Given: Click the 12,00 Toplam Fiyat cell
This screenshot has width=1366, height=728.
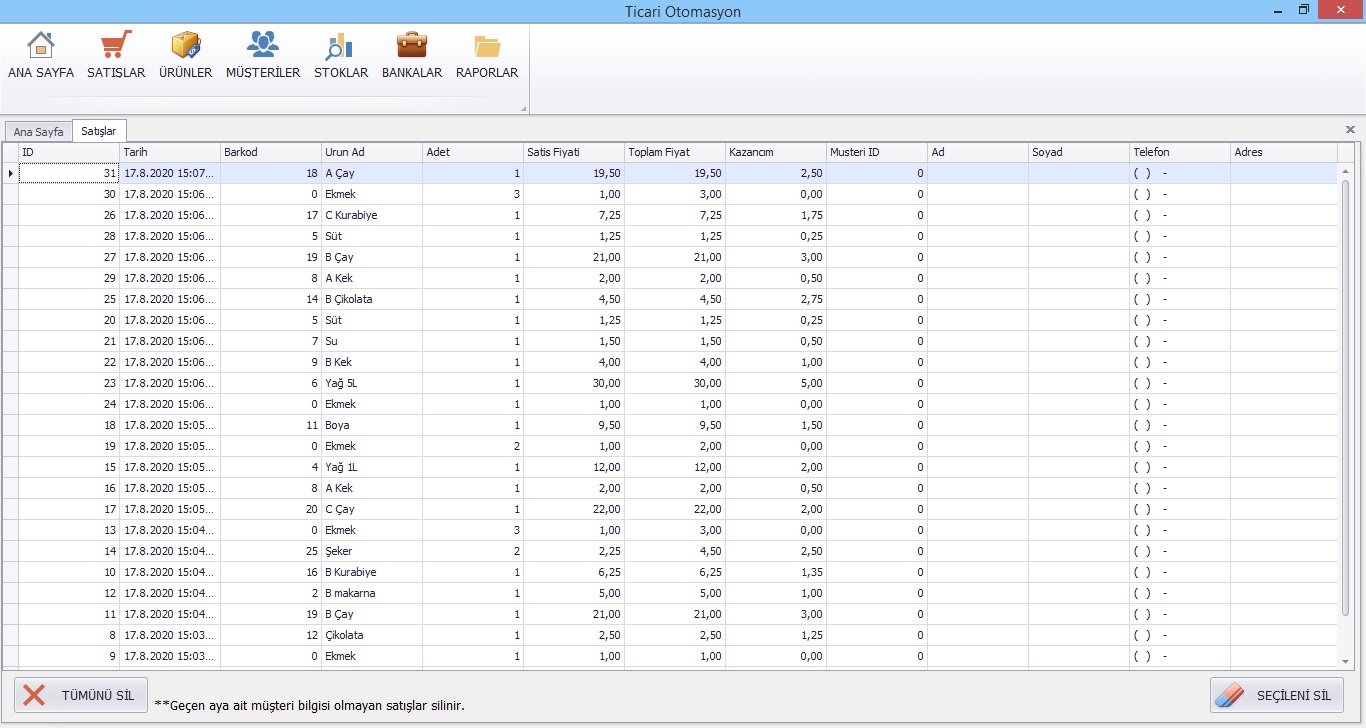Looking at the screenshot, I should (x=674, y=467).
